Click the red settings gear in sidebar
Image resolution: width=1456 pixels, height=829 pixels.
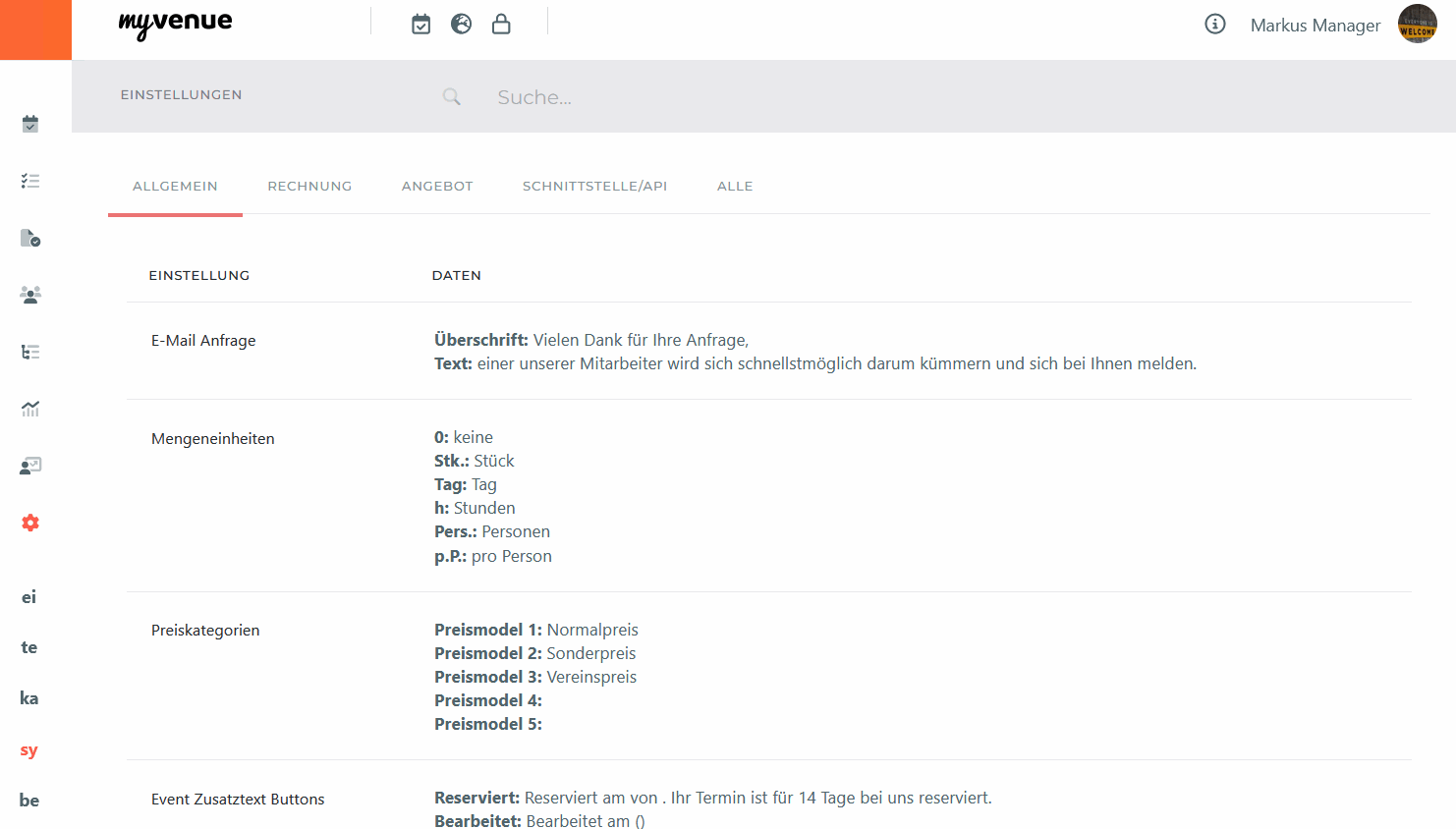point(30,523)
